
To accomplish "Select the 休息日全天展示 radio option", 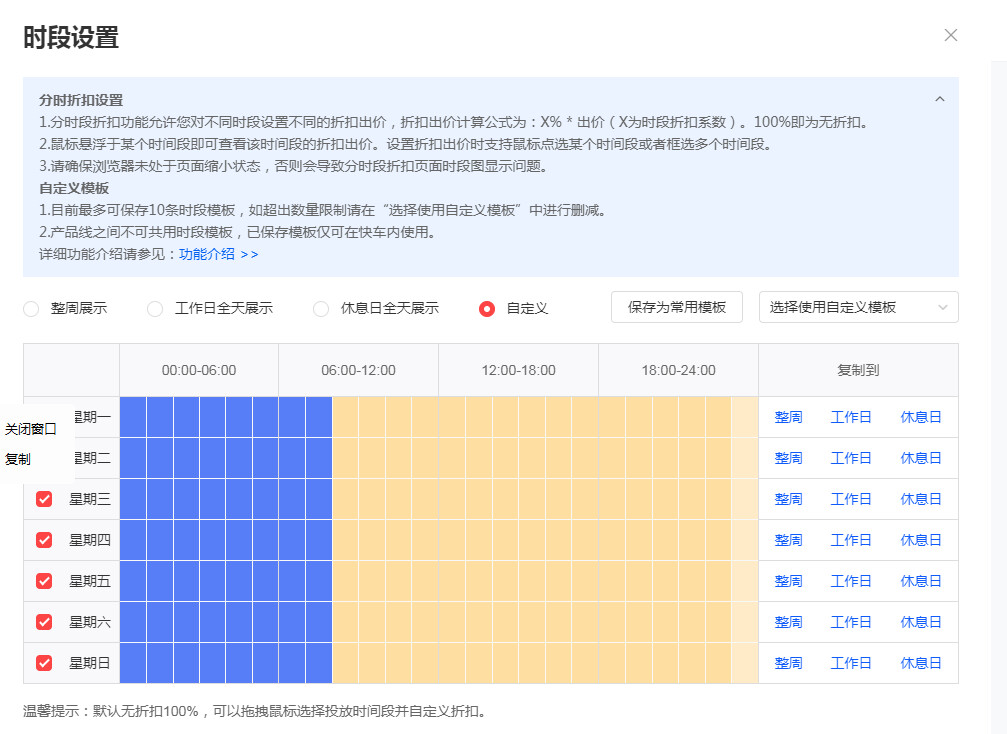I will (320, 308).
